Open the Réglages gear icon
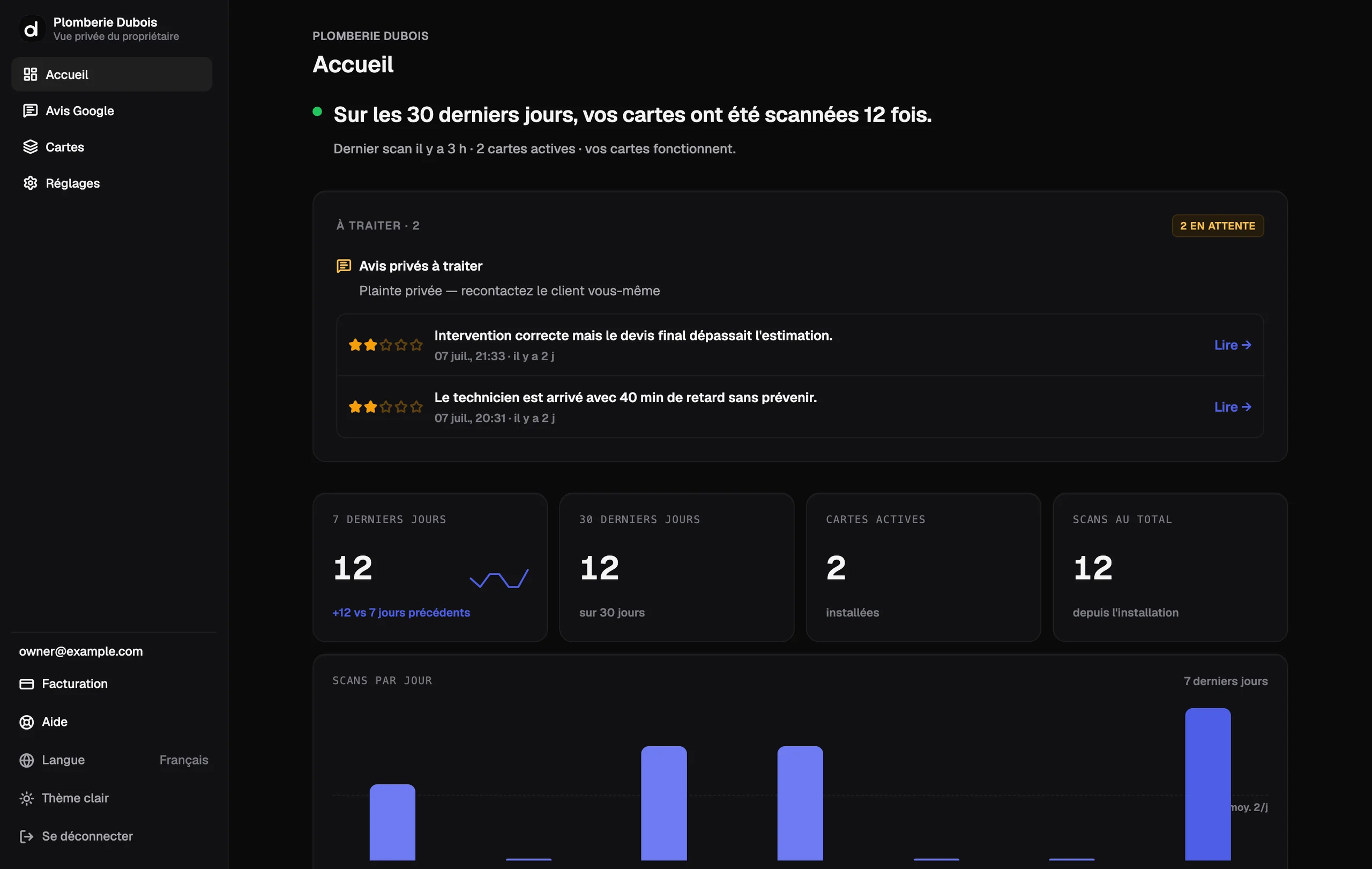 point(30,183)
